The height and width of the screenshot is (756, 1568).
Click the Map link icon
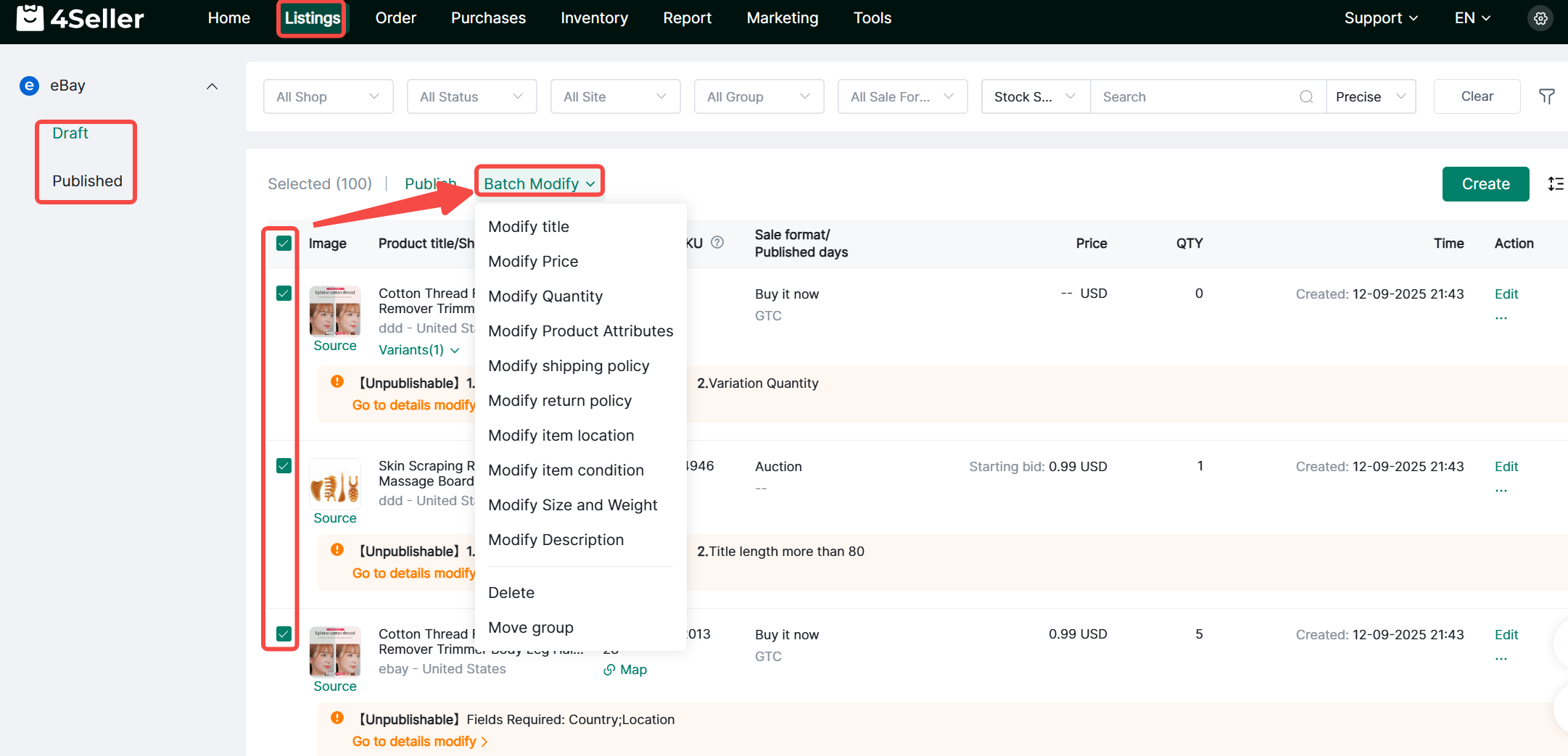[x=609, y=670]
